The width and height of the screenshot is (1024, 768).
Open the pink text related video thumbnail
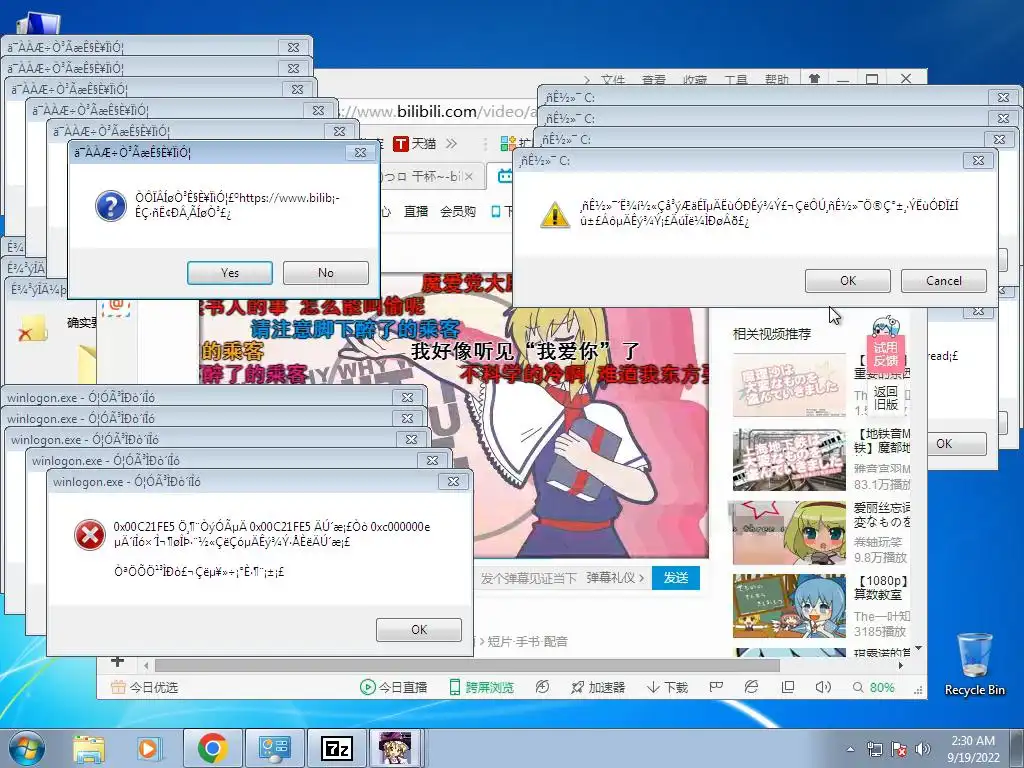[x=789, y=385]
